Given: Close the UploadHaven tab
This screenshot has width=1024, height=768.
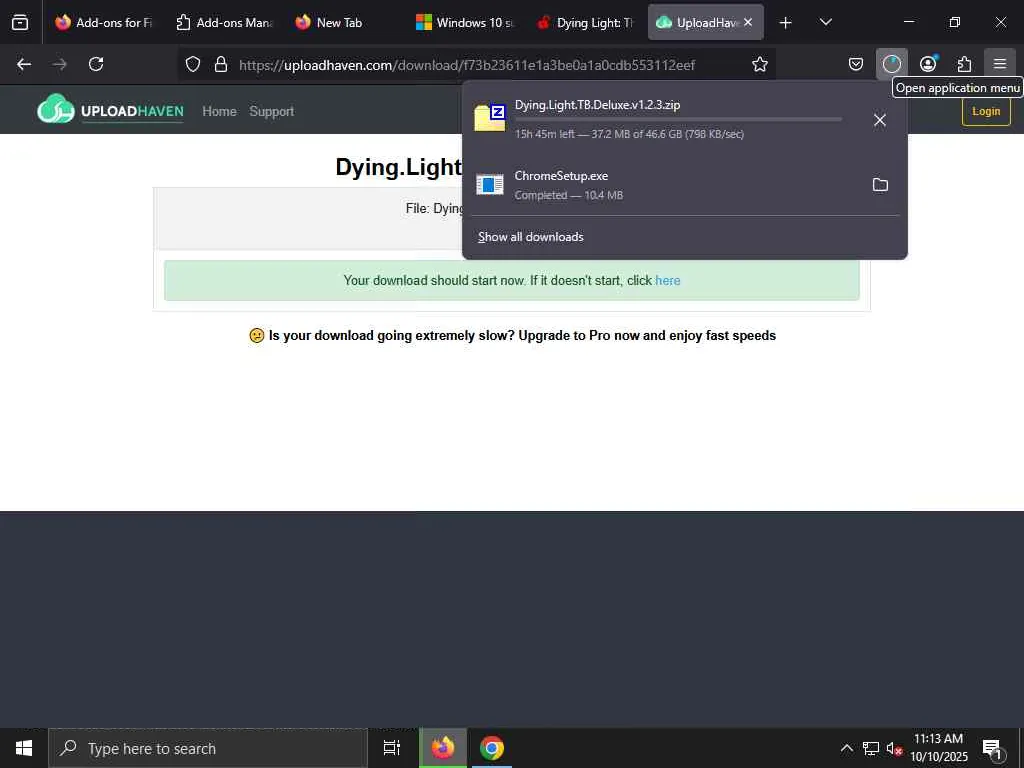Looking at the screenshot, I should [x=748, y=22].
